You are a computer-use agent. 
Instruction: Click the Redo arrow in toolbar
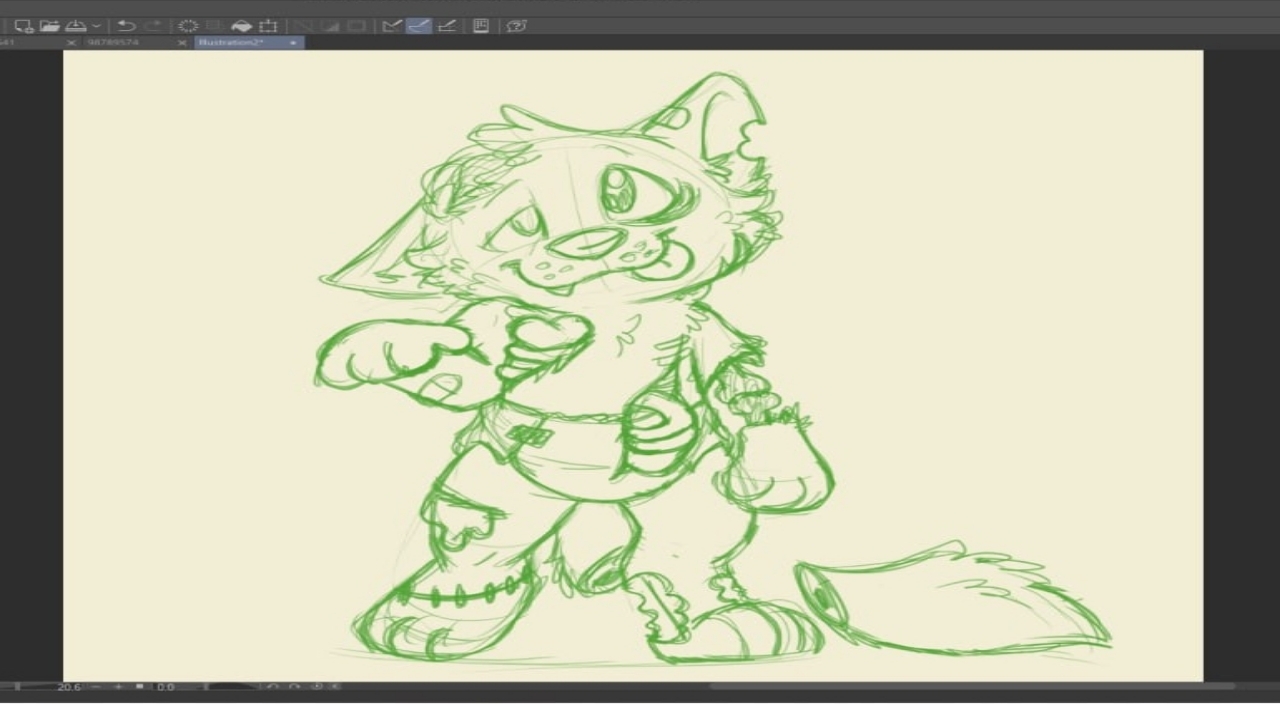click(x=153, y=26)
